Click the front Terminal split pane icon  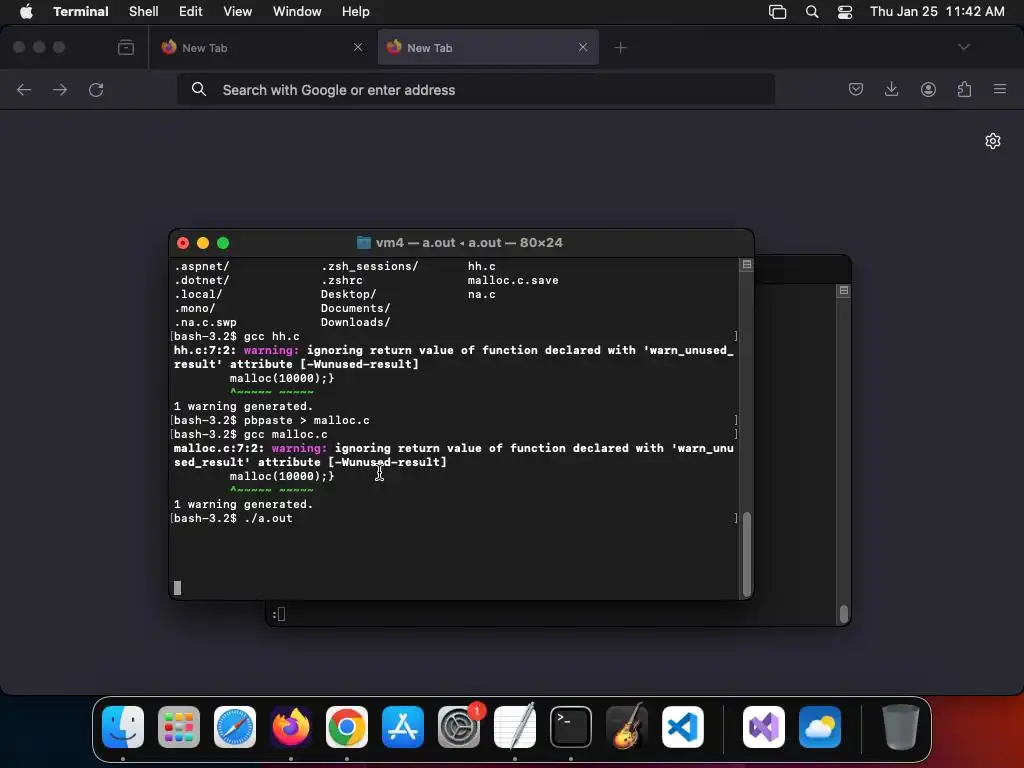pyautogui.click(x=746, y=264)
